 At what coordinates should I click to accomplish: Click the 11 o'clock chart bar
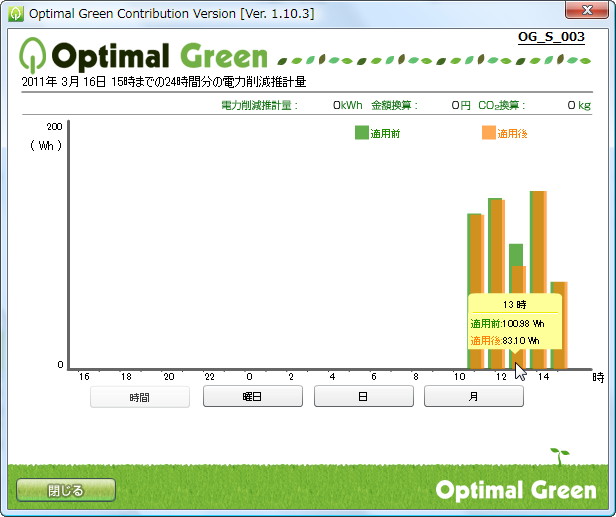[x=475, y=253]
